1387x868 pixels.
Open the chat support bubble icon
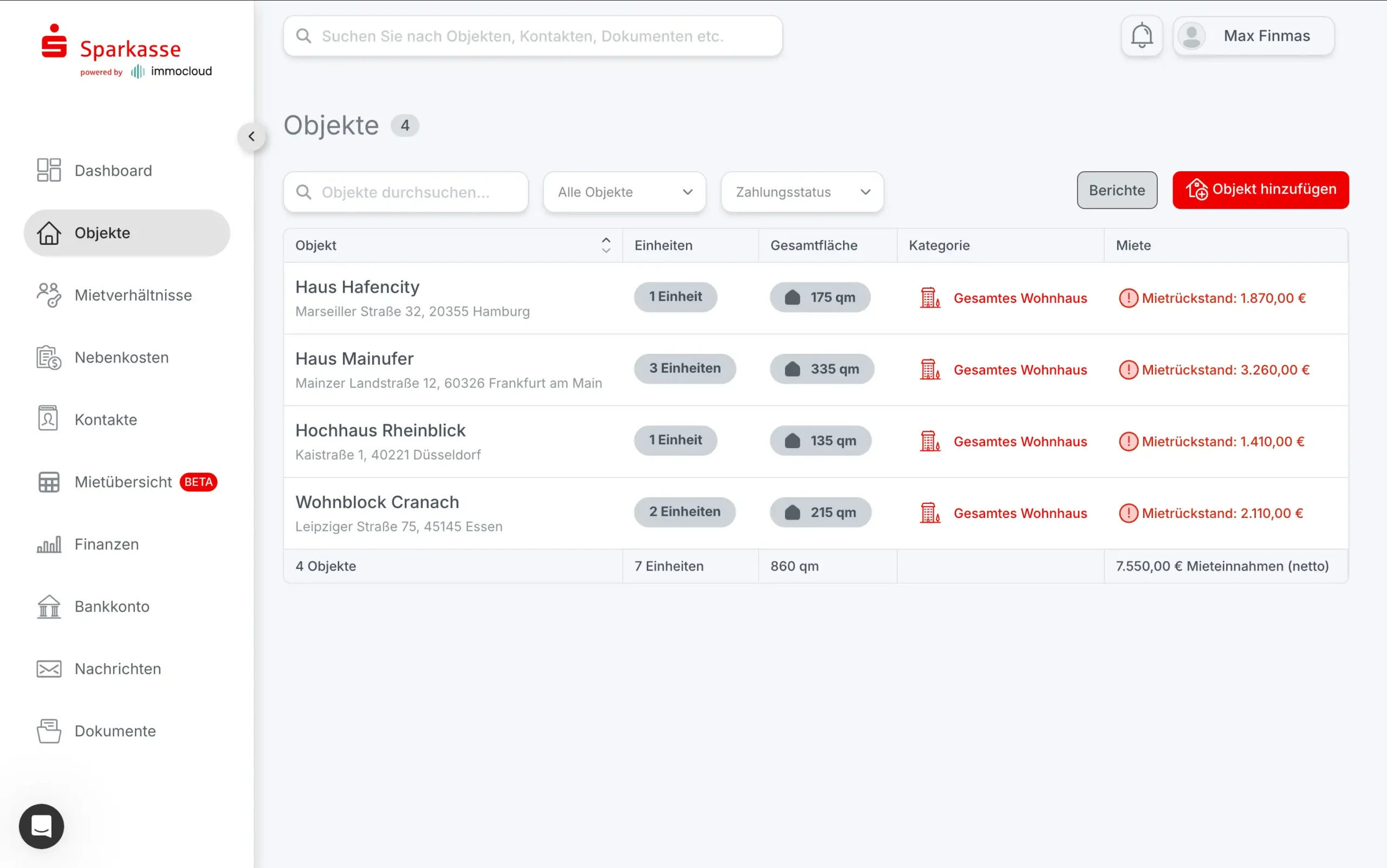pyautogui.click(x=41, y=826)
